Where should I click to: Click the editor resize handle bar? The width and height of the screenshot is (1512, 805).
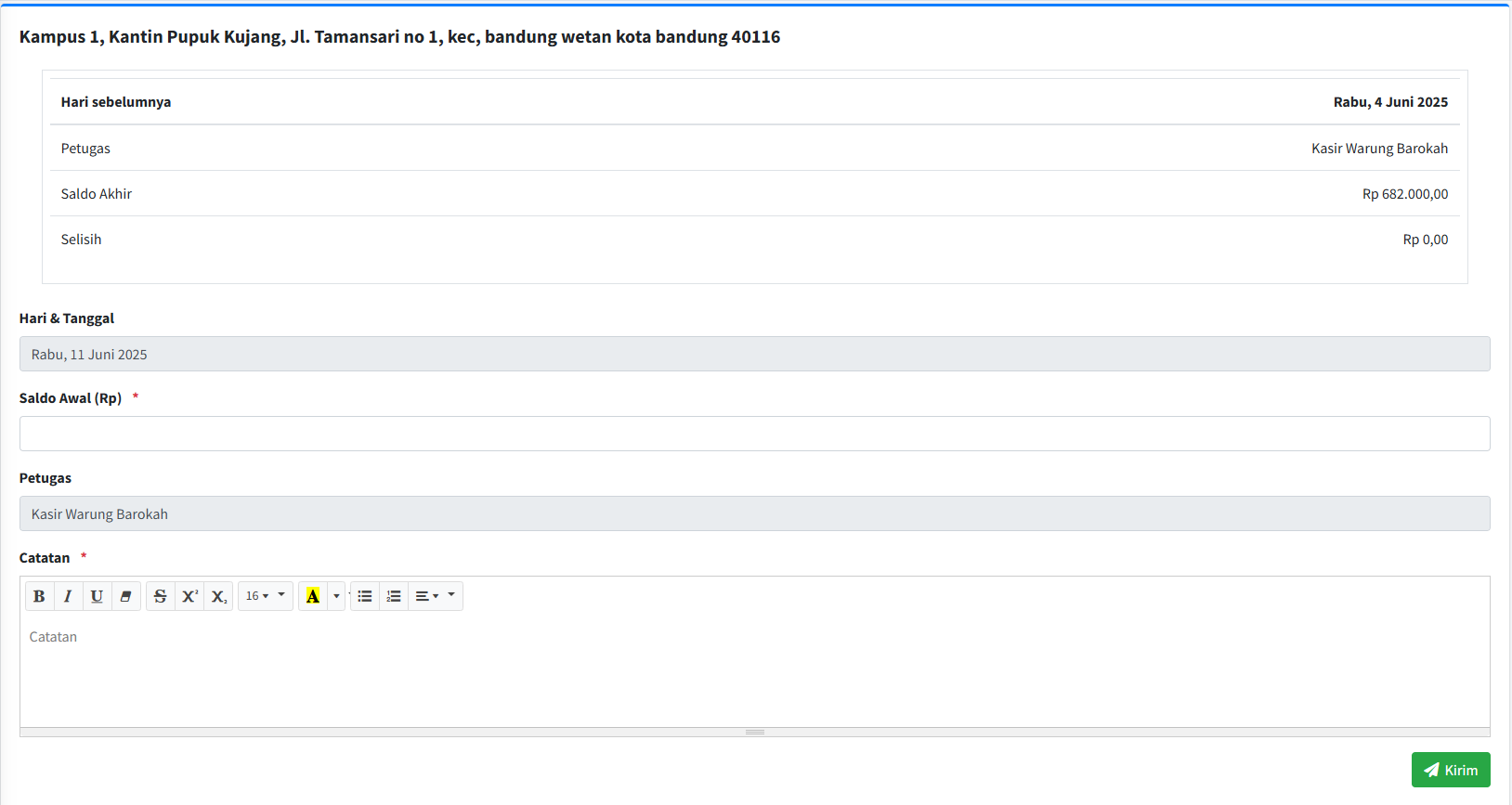click(754, 732)
